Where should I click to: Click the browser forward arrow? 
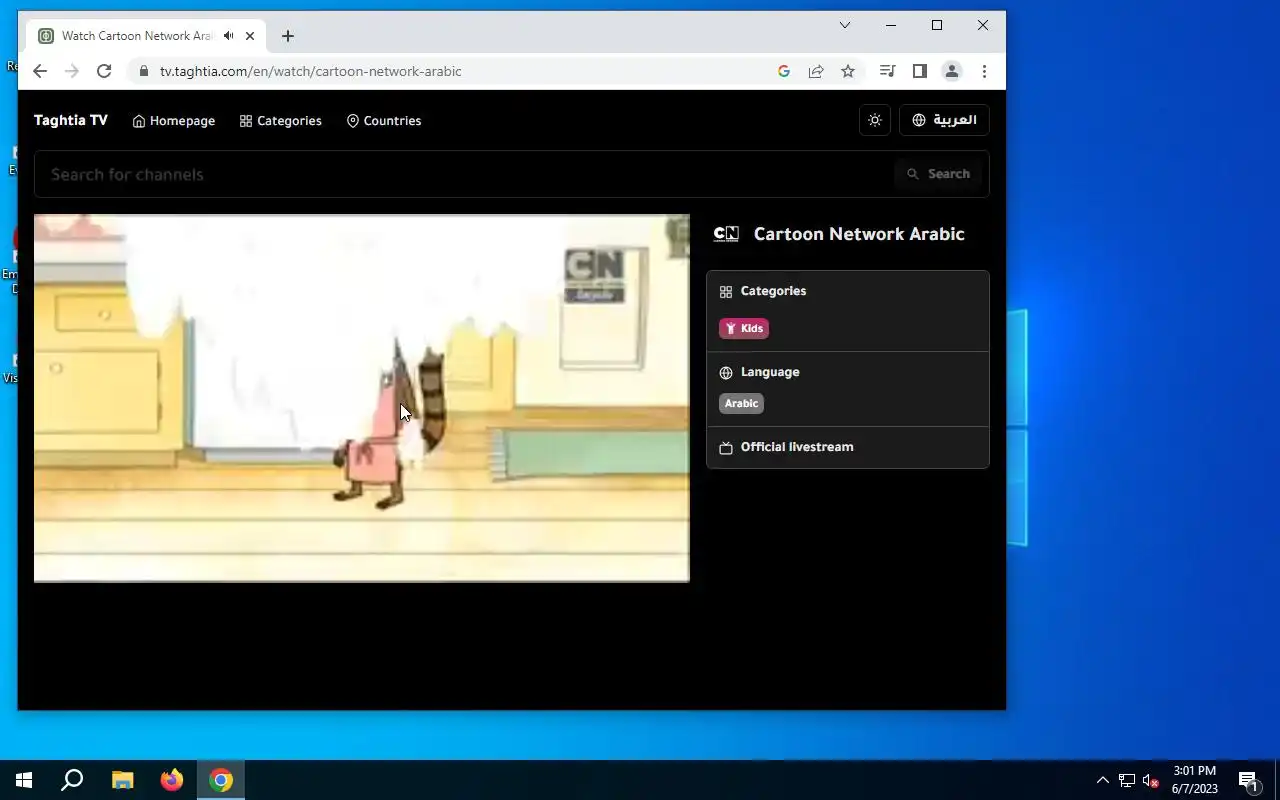pyautogui.click(x=72, y=71)
